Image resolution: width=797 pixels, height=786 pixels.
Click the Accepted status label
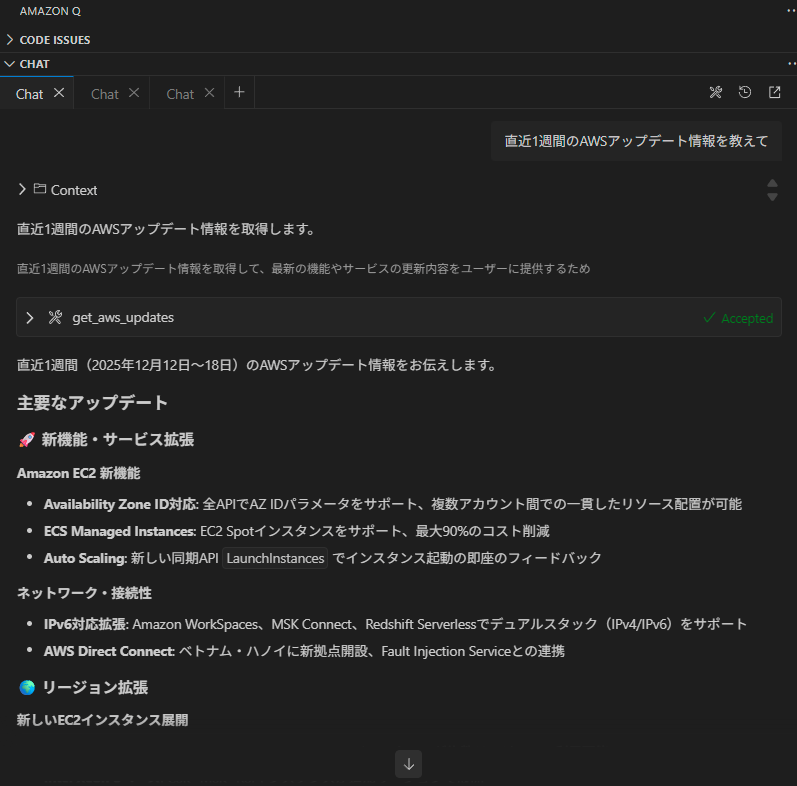[738, 318]
